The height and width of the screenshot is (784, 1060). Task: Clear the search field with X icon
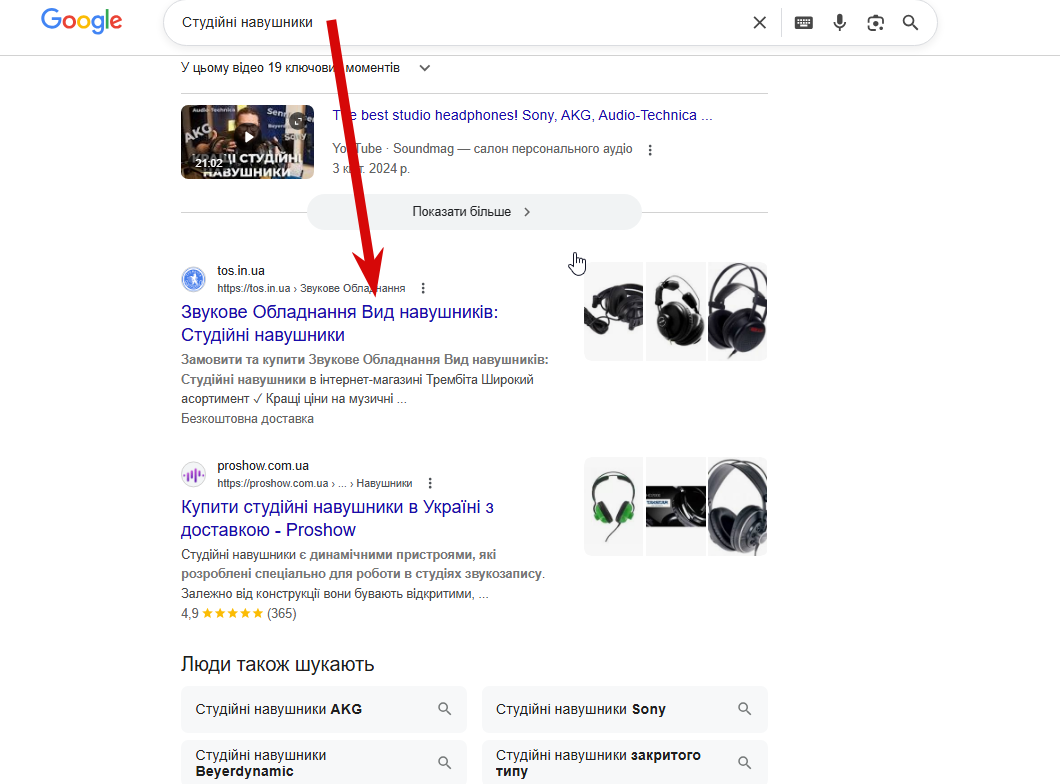759,23
